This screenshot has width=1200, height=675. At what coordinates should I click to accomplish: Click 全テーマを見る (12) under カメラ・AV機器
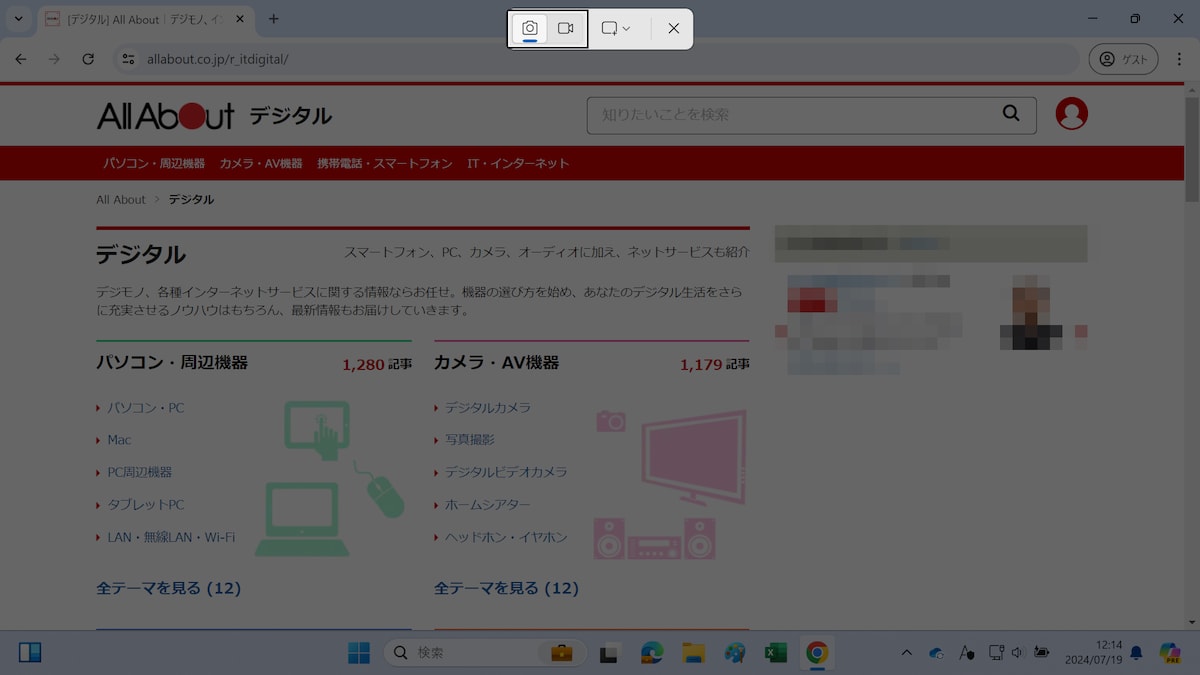click(x=506, y=588)
